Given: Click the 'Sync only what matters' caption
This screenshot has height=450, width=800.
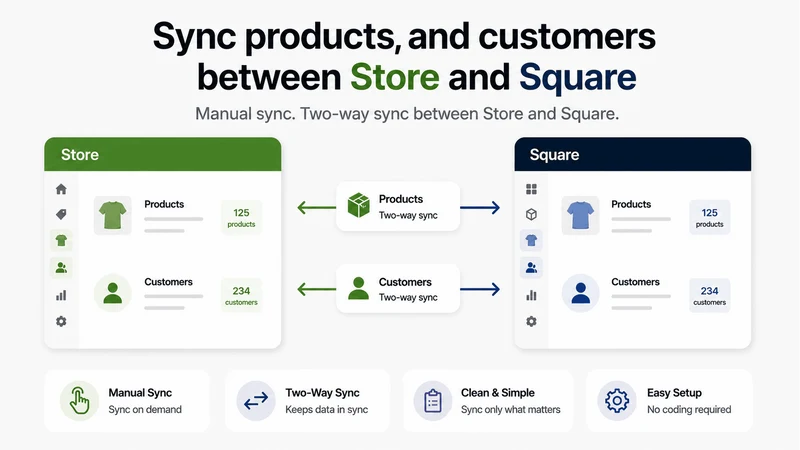Looking at the screenshot, I should click(x=510, y=409).
